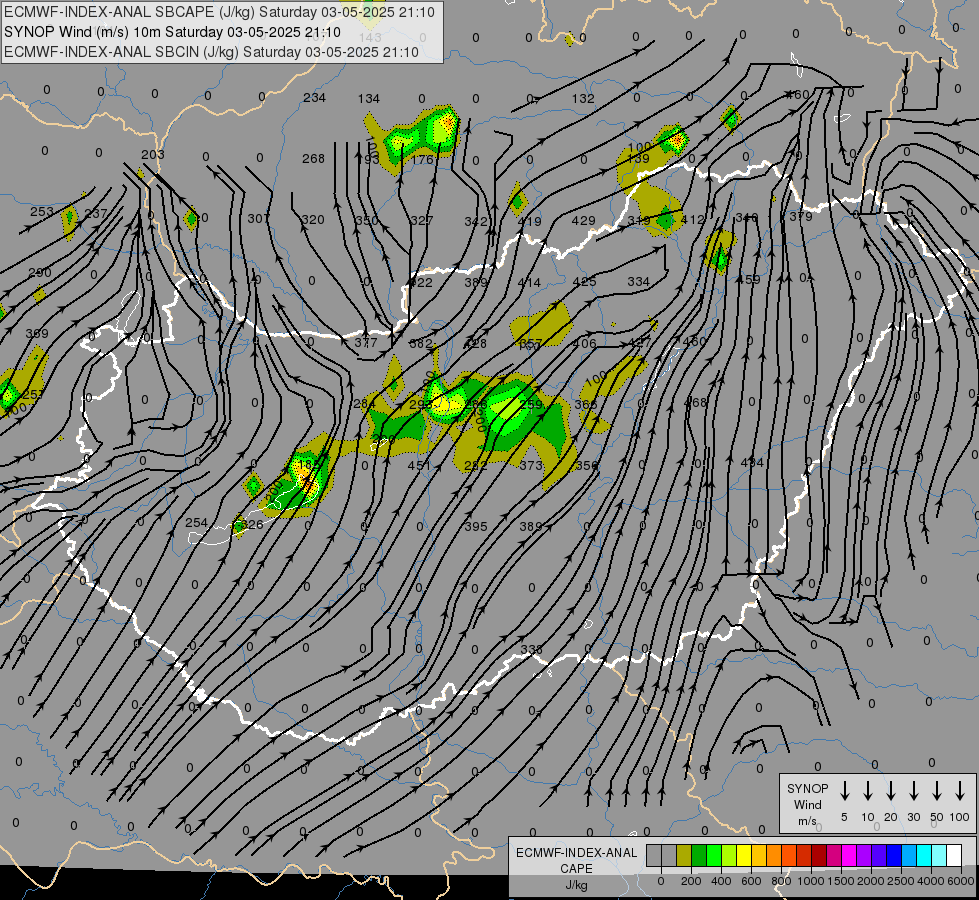Pick the dark red swatch after 1000

(819, 855)
